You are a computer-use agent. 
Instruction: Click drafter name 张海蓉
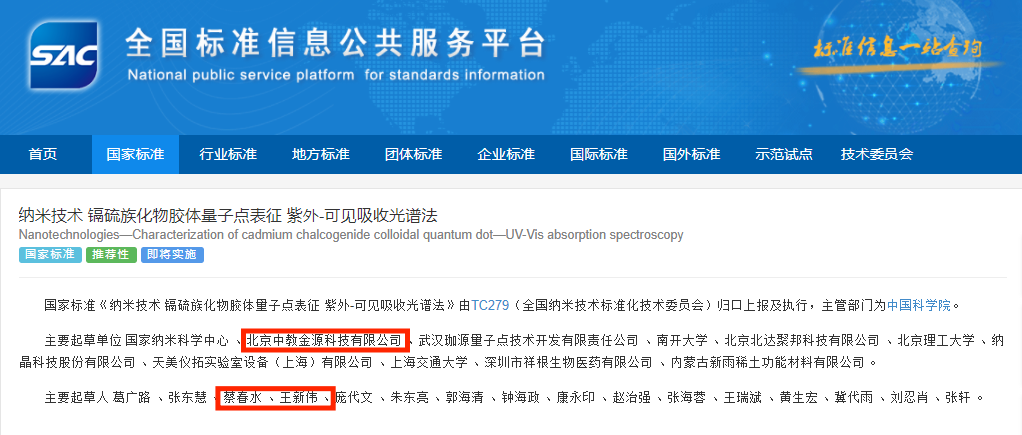(x=686, y=397)
